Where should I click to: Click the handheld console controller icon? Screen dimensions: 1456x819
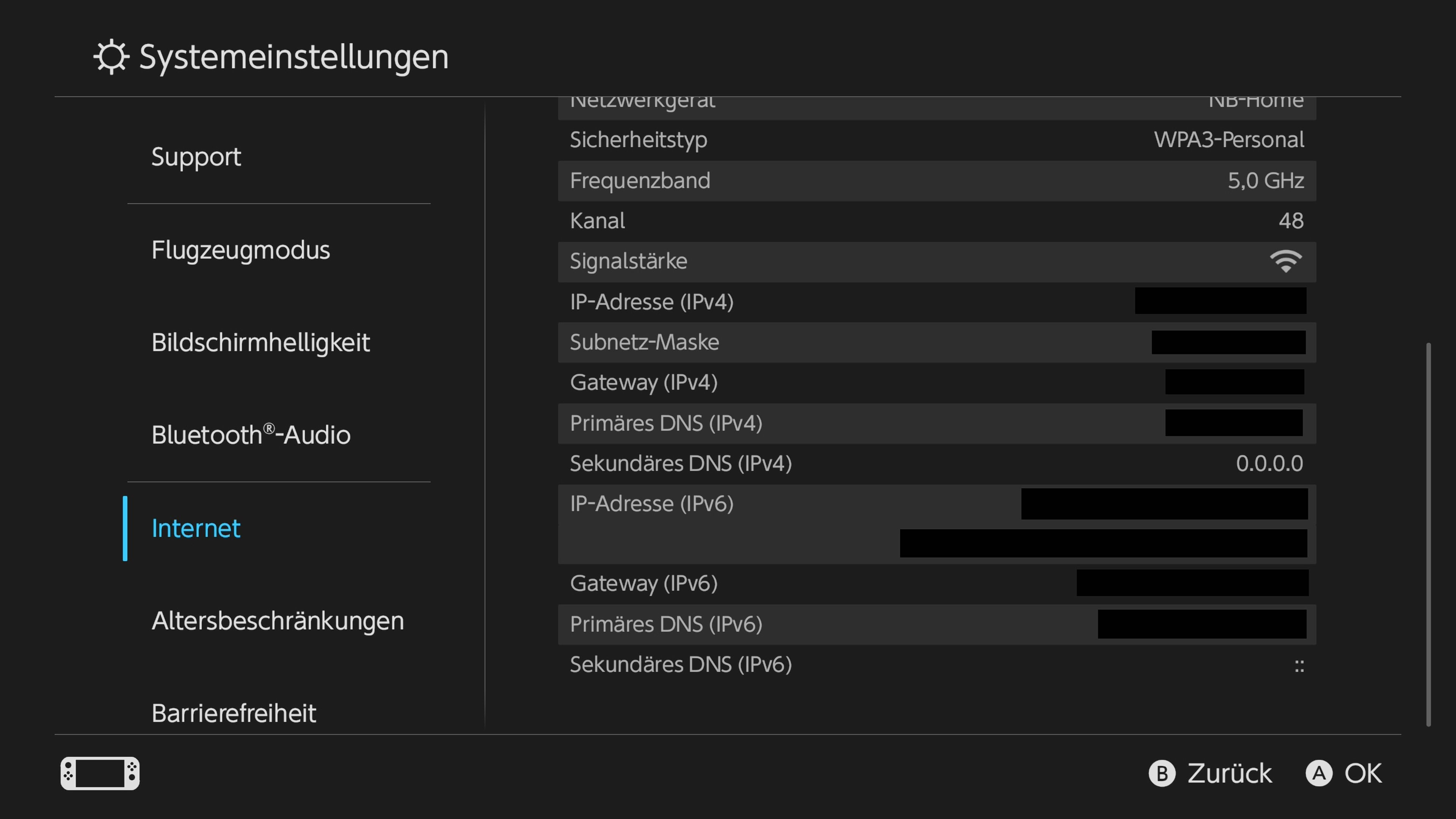(100, 773)
